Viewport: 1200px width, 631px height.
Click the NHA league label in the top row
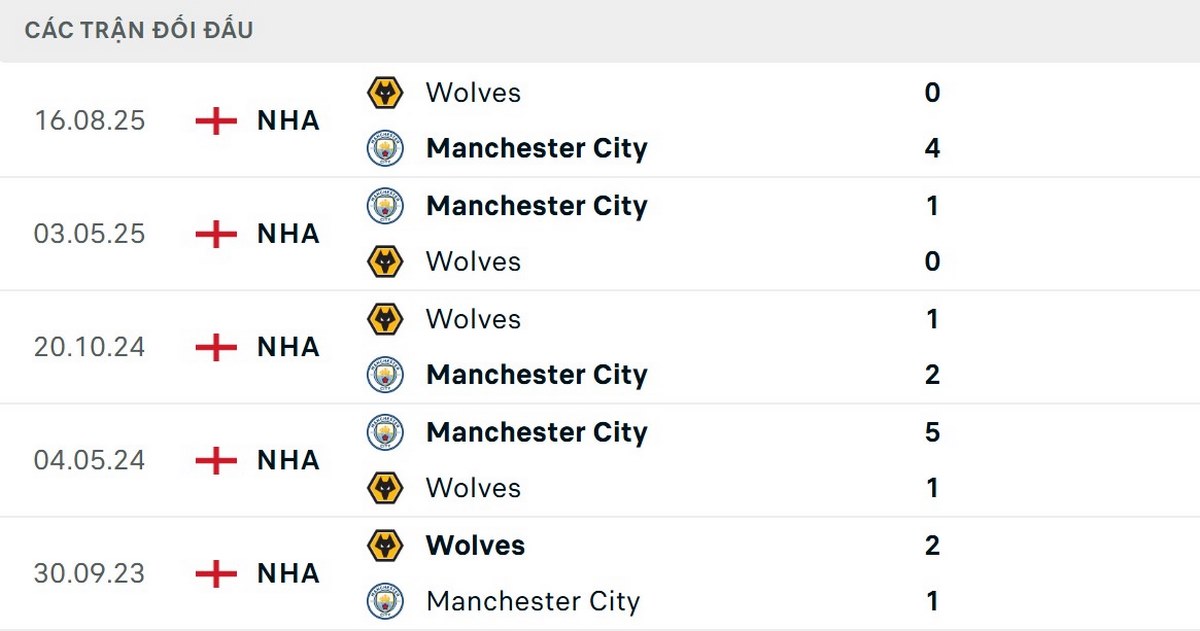pyautogui.click(x=287, y=121)
